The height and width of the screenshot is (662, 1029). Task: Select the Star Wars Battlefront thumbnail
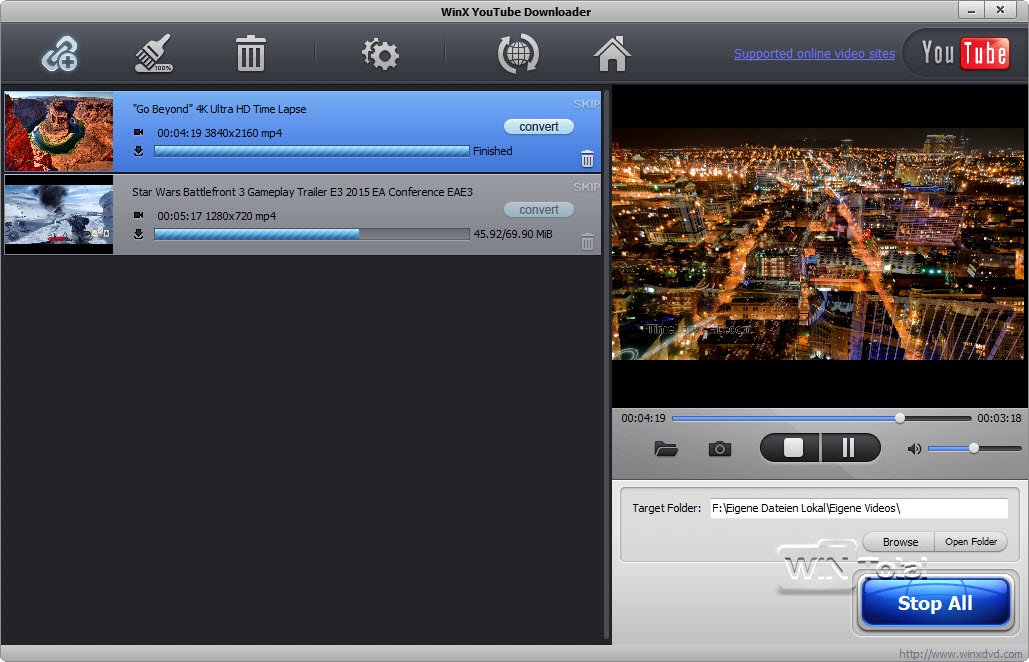59,214
